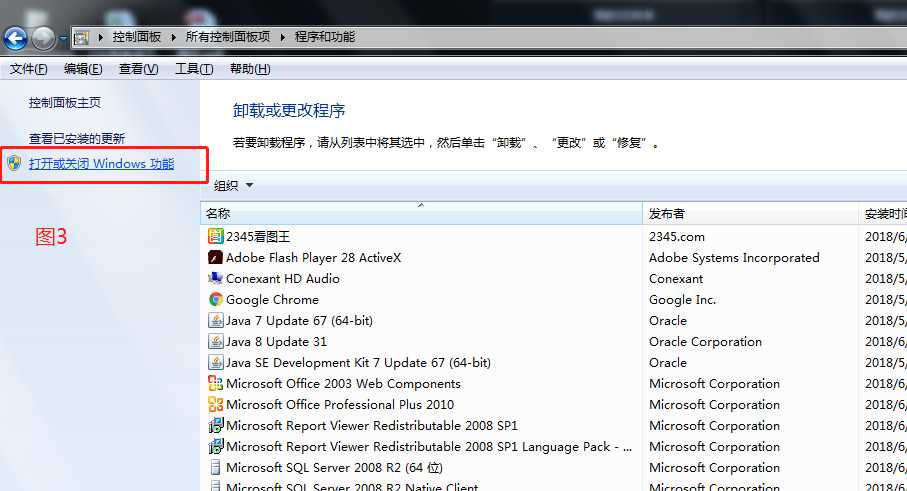Click the Office Professional Plus 2010 icon

(215, 404)
